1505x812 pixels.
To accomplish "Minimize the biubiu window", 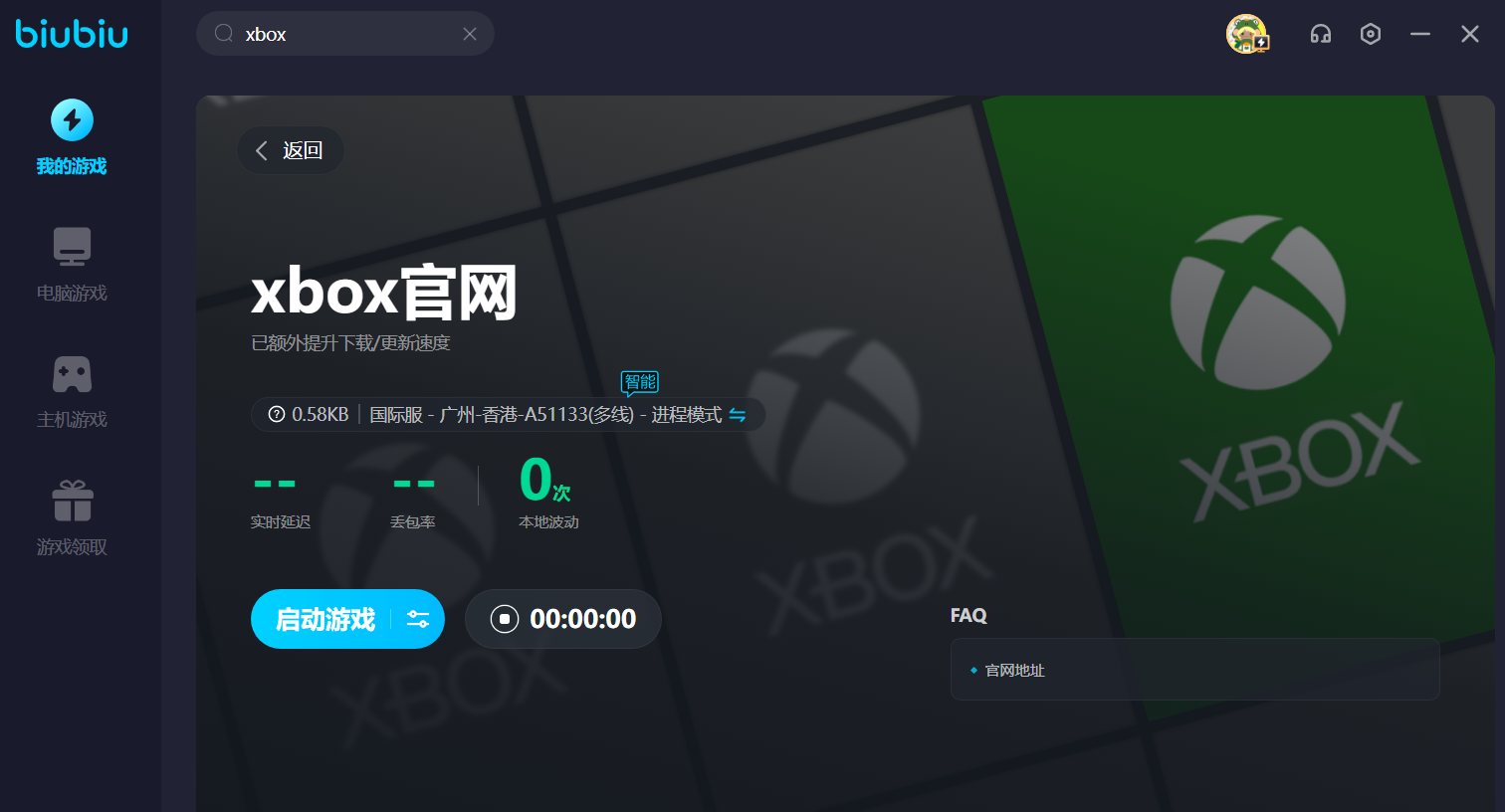I will [1420, 34].
